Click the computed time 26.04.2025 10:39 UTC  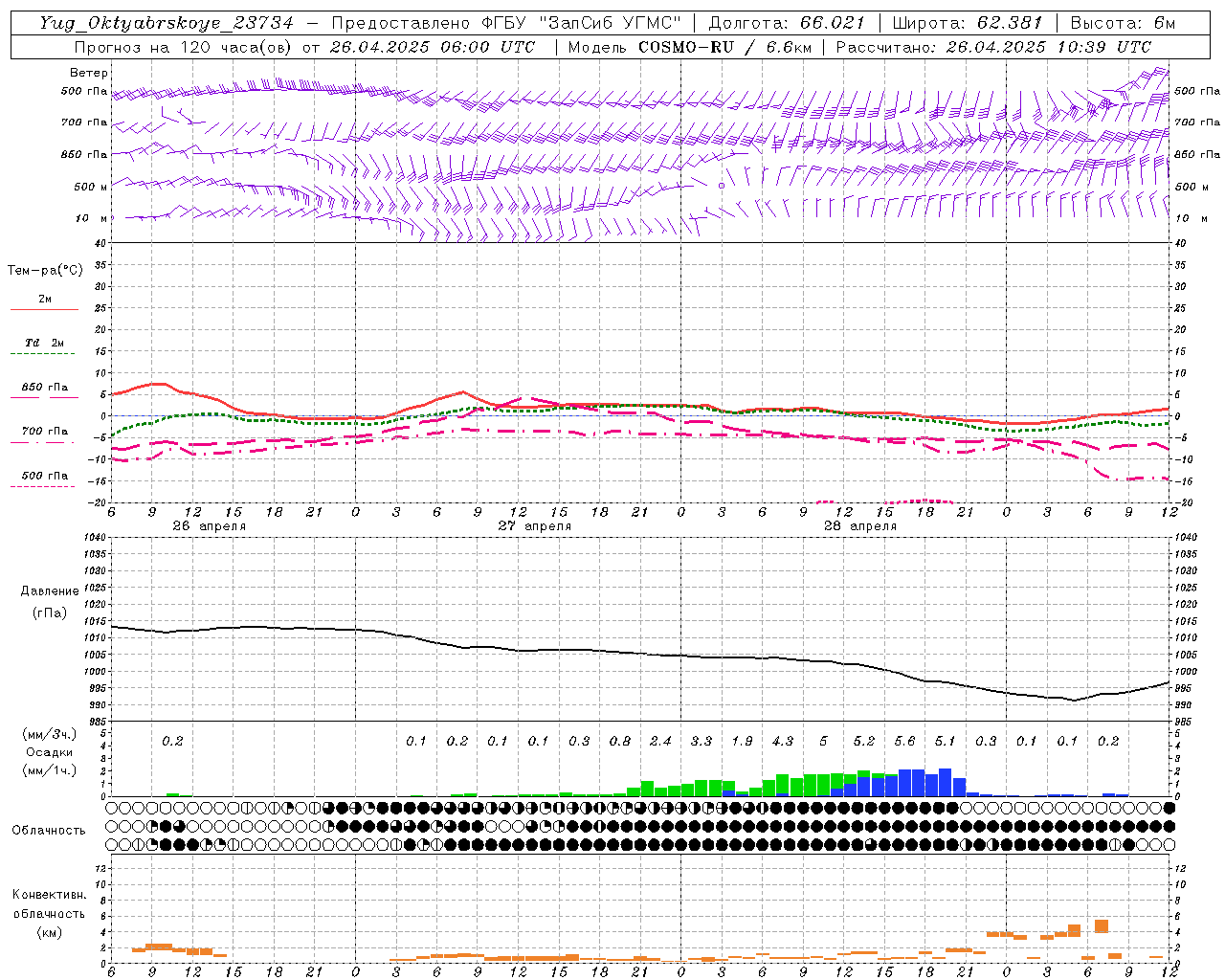pyautogui.click(x=1048, y=47)
